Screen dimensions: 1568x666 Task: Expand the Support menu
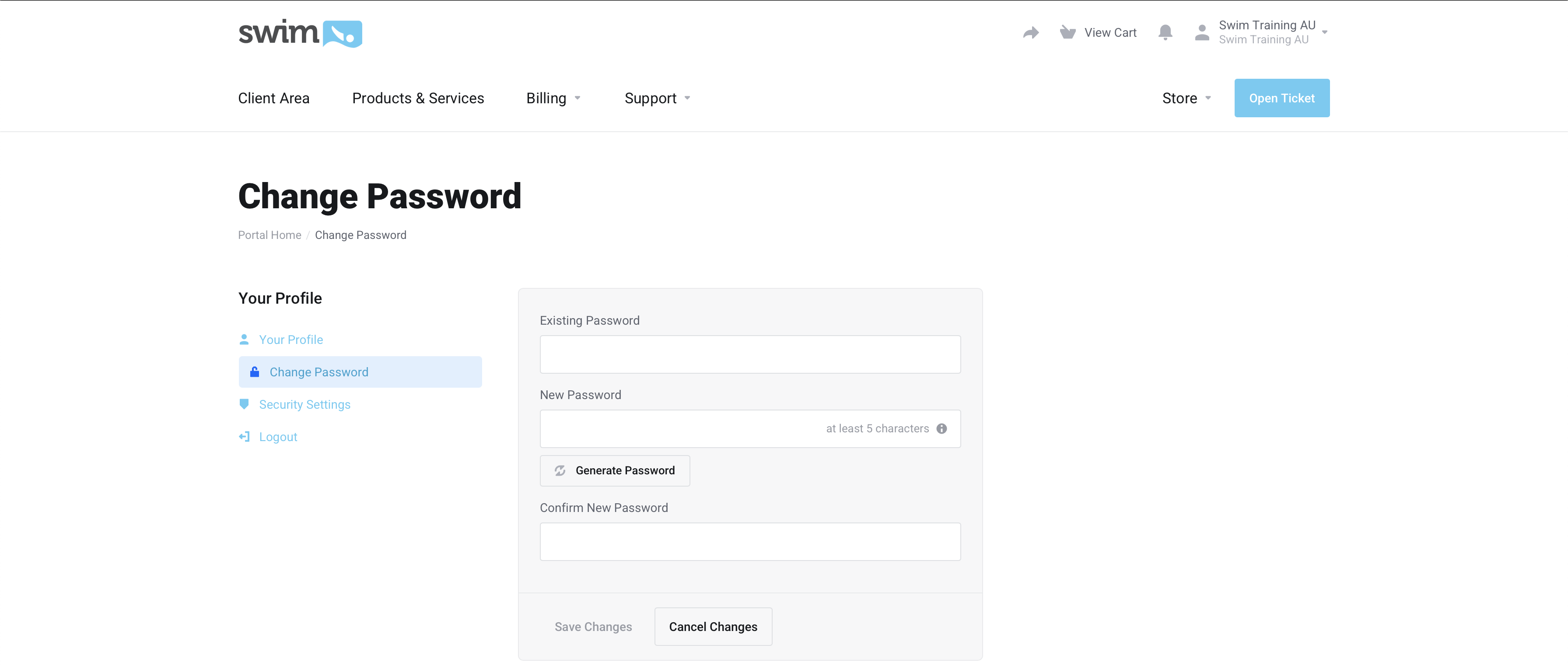coord(687,98)
